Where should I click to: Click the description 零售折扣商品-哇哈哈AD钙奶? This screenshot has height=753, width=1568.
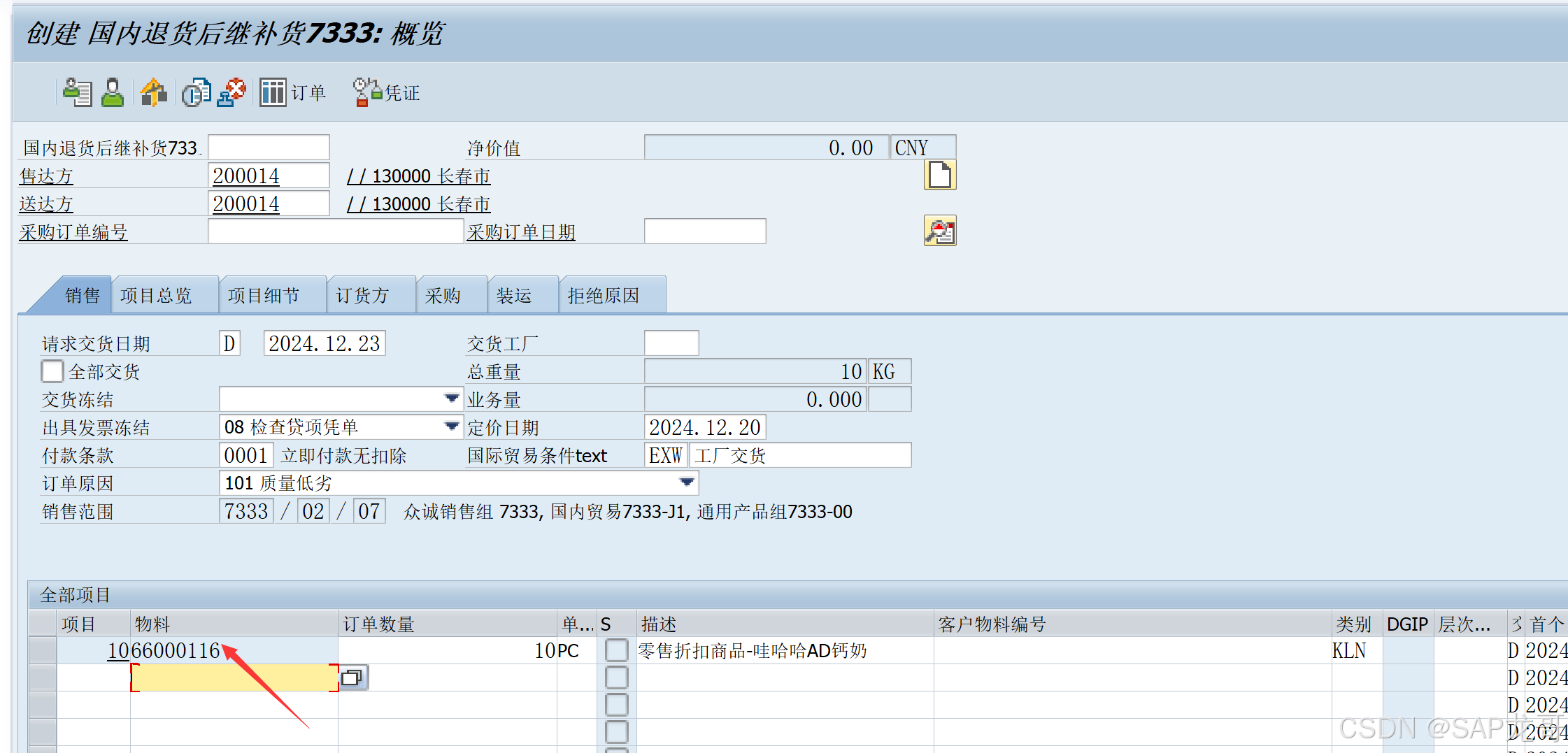tap(753, 650)
